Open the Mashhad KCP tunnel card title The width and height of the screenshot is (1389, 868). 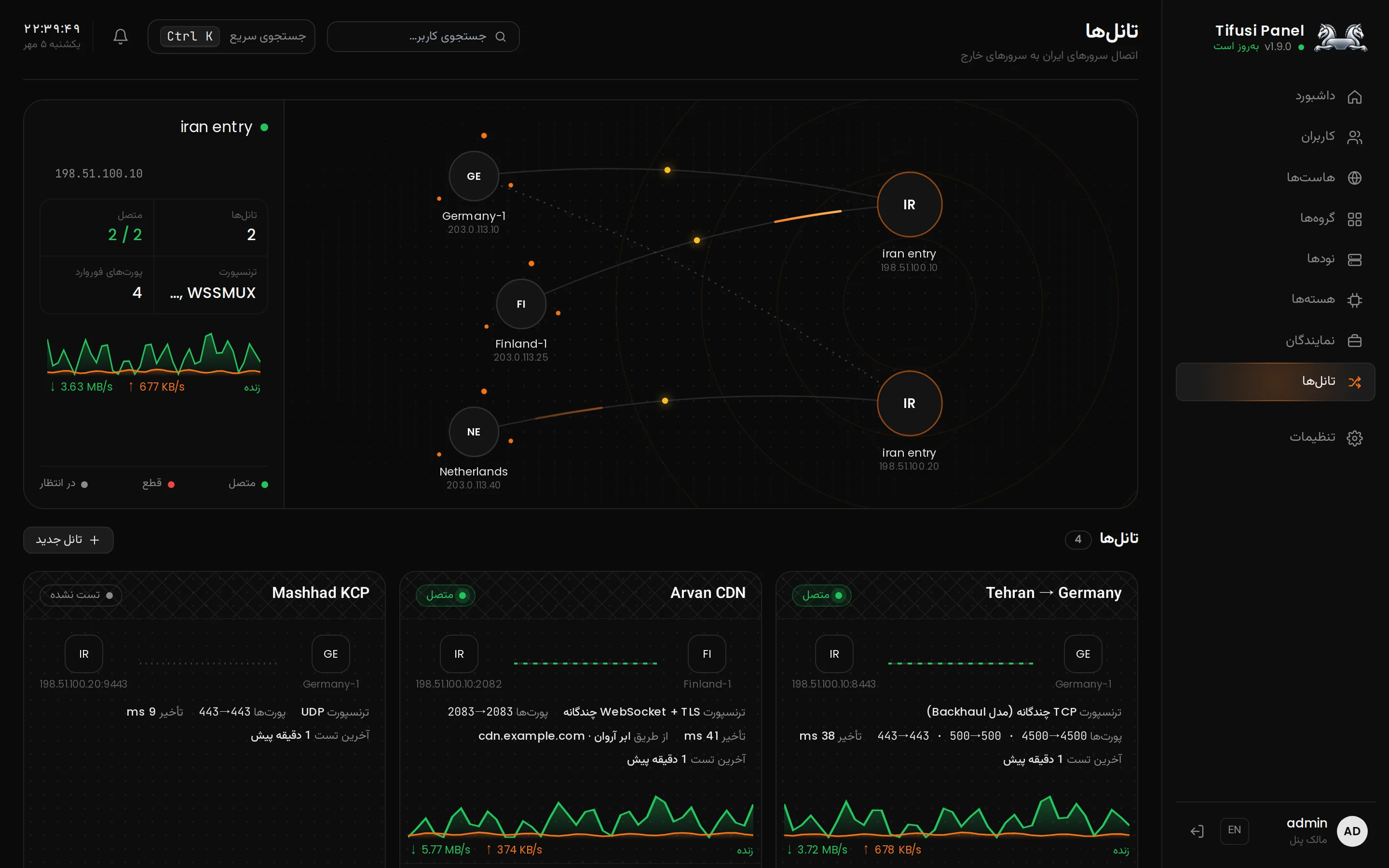click(320, 593)
